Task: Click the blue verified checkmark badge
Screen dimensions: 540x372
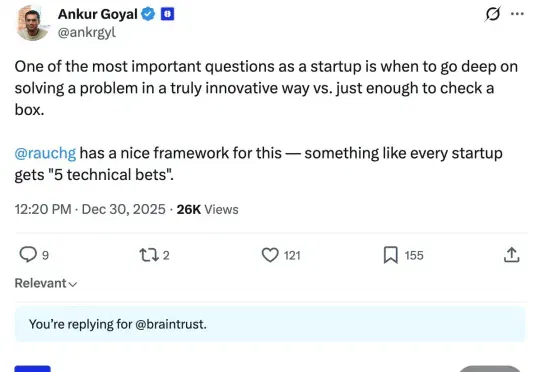Action: point(148,14)
